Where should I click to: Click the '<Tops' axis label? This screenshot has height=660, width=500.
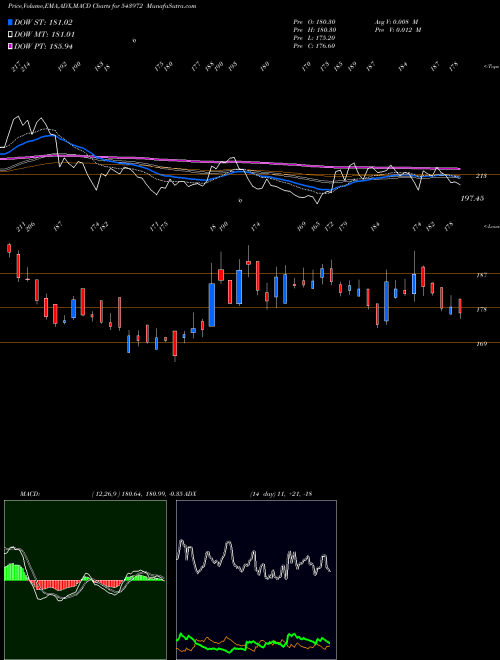(x=491, y=66)
